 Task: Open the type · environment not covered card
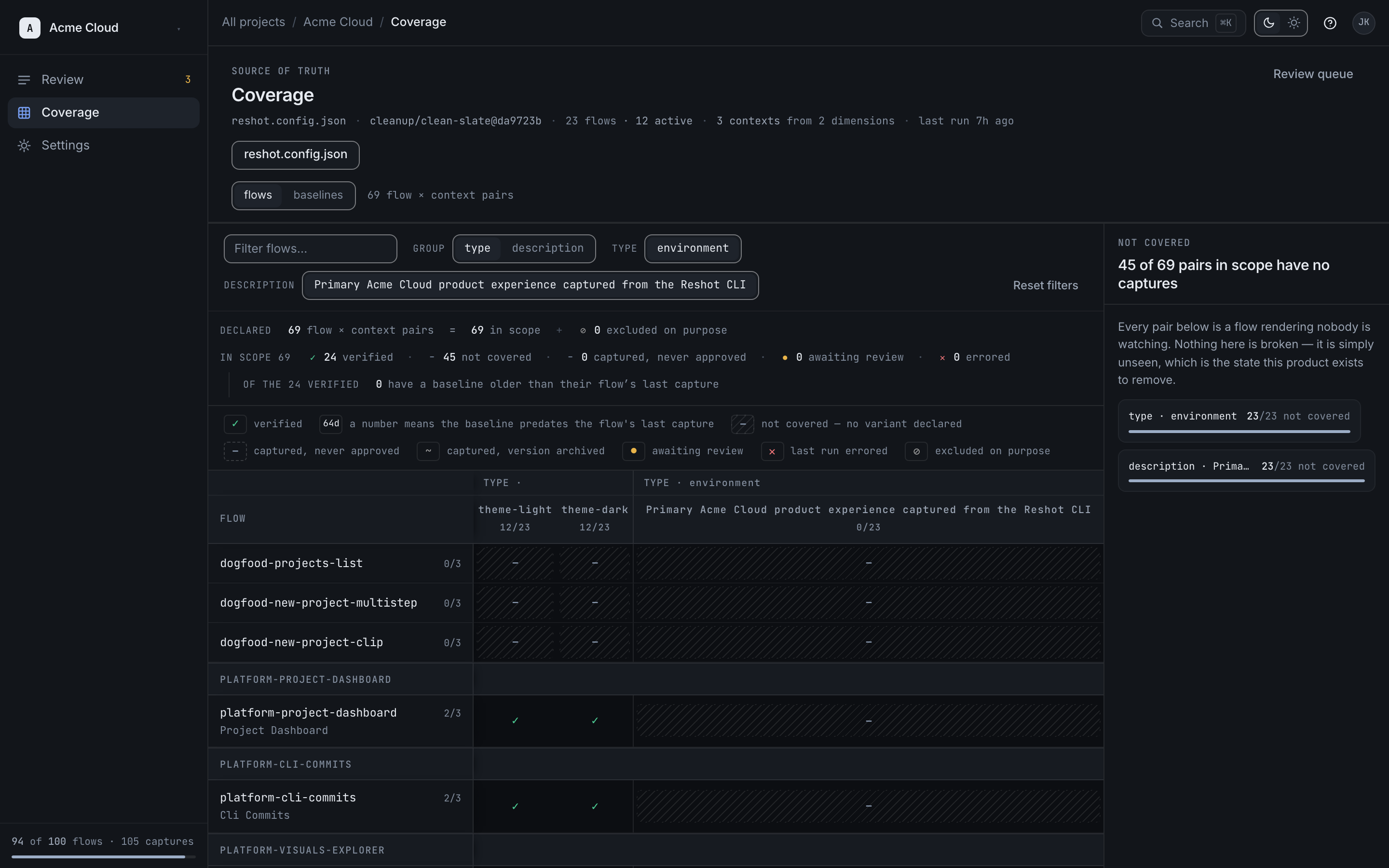point(1239,421)
